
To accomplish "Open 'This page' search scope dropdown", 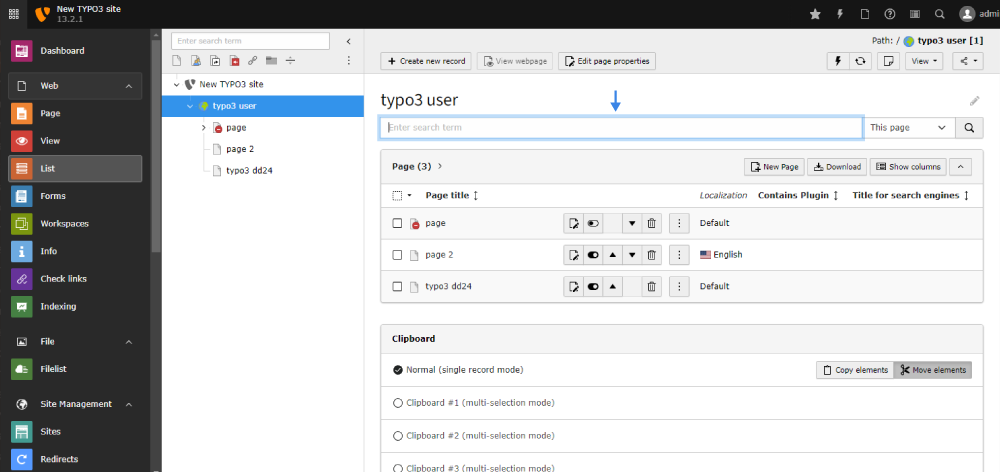I will point(909,128).
